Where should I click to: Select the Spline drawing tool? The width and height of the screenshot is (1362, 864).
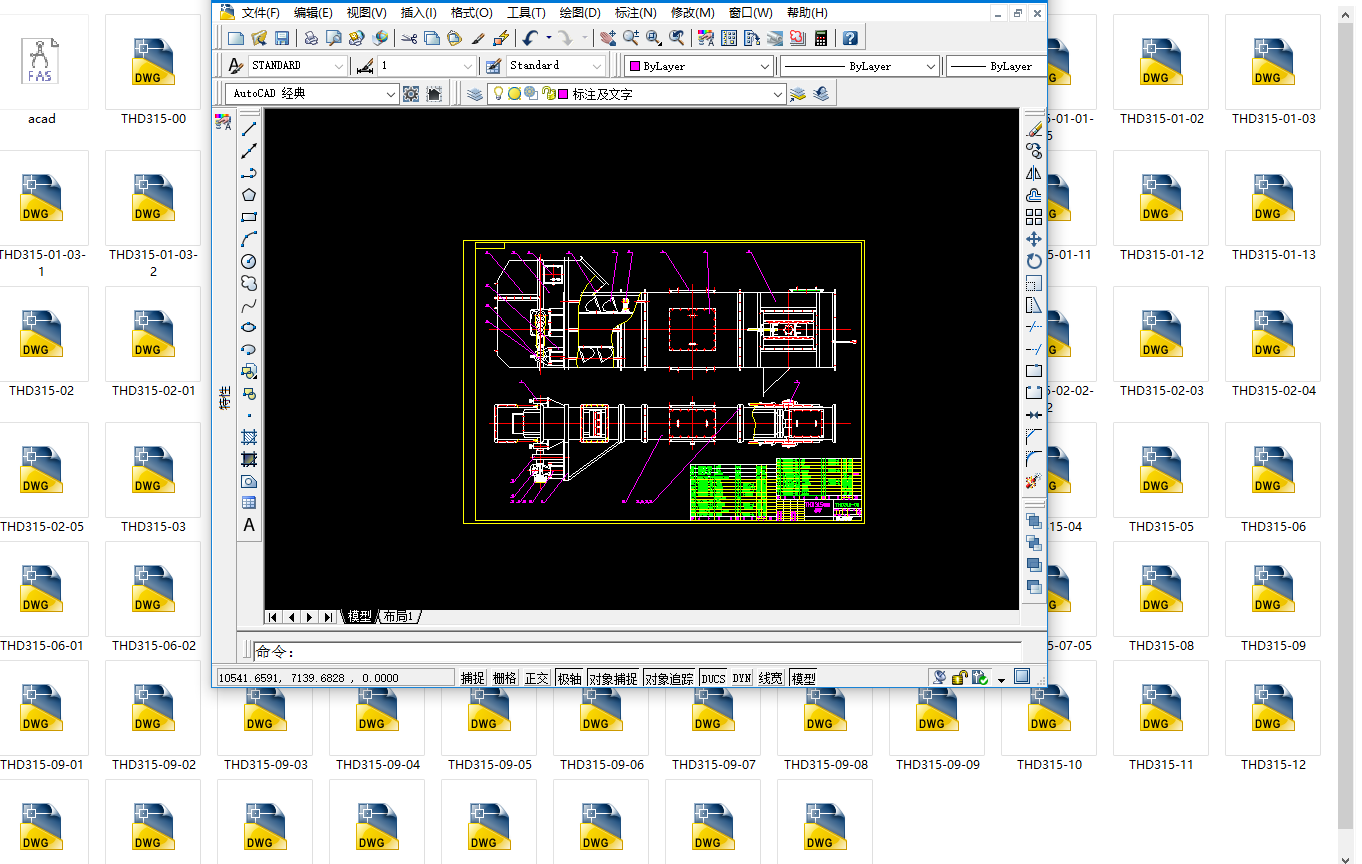pyautogui.click(x=249, y=305)
